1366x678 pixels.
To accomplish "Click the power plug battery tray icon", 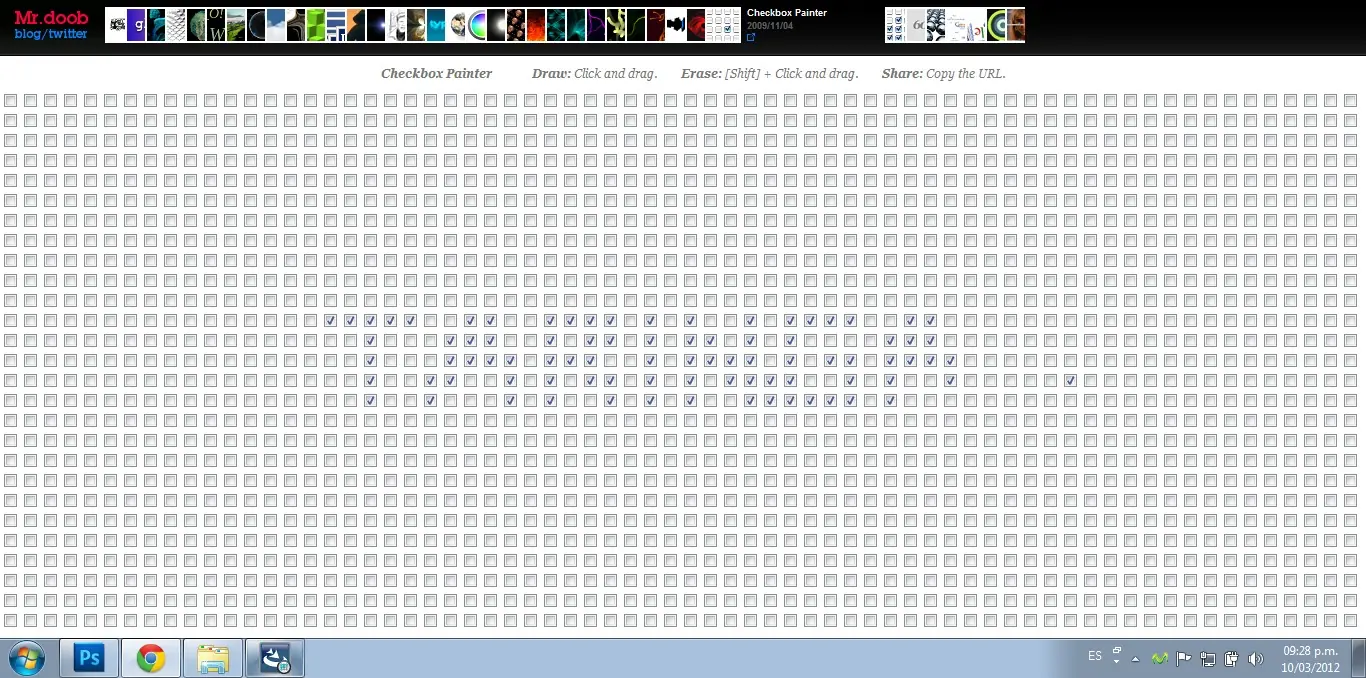I will coord(1232,658).
